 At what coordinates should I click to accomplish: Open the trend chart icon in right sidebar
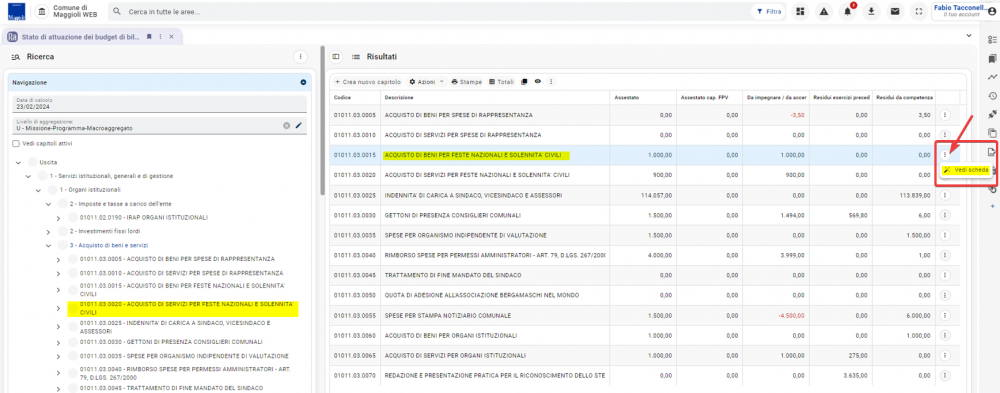pos(992,77)
